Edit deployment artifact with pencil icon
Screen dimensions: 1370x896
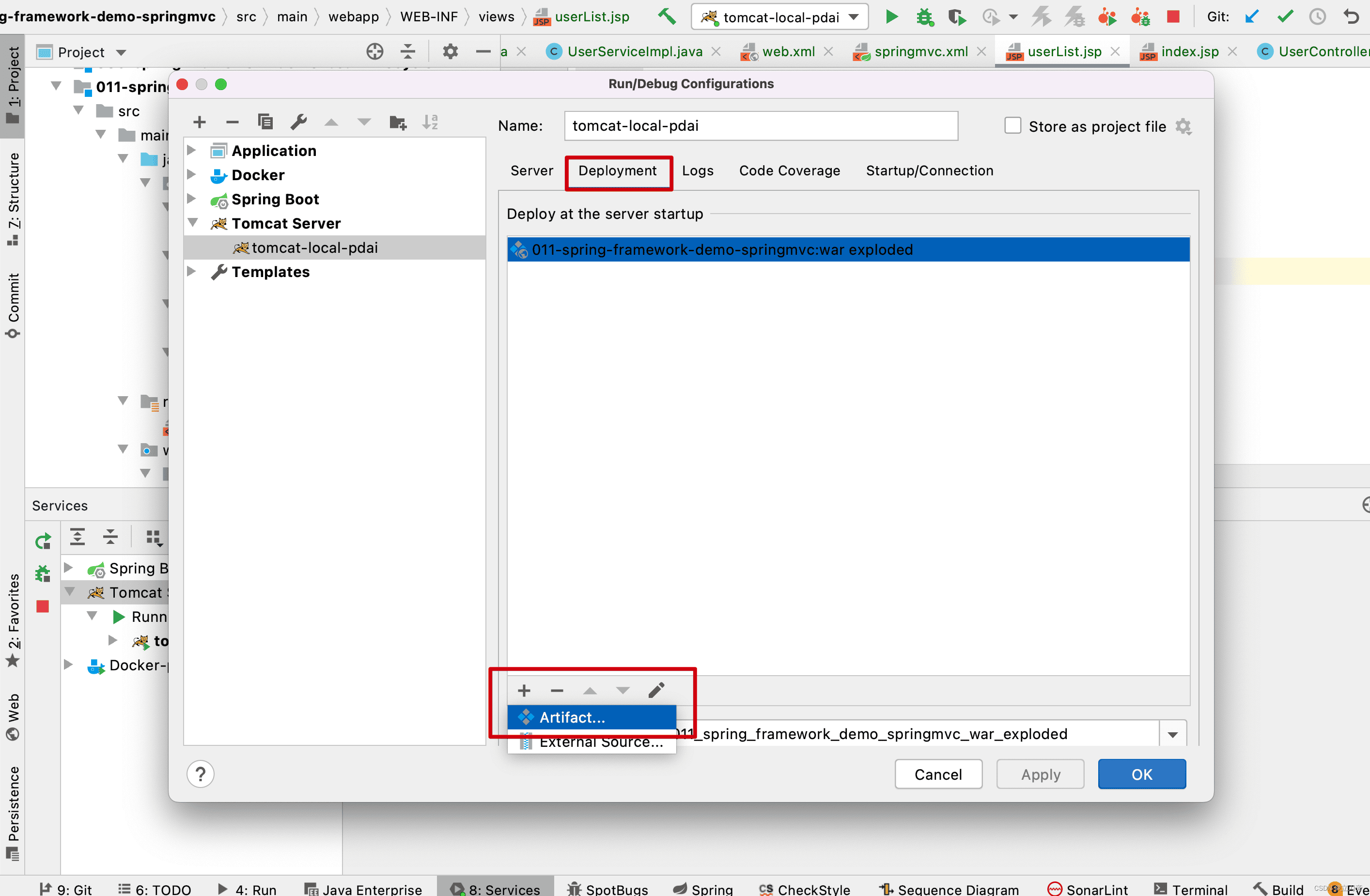(x=656, y=690)
